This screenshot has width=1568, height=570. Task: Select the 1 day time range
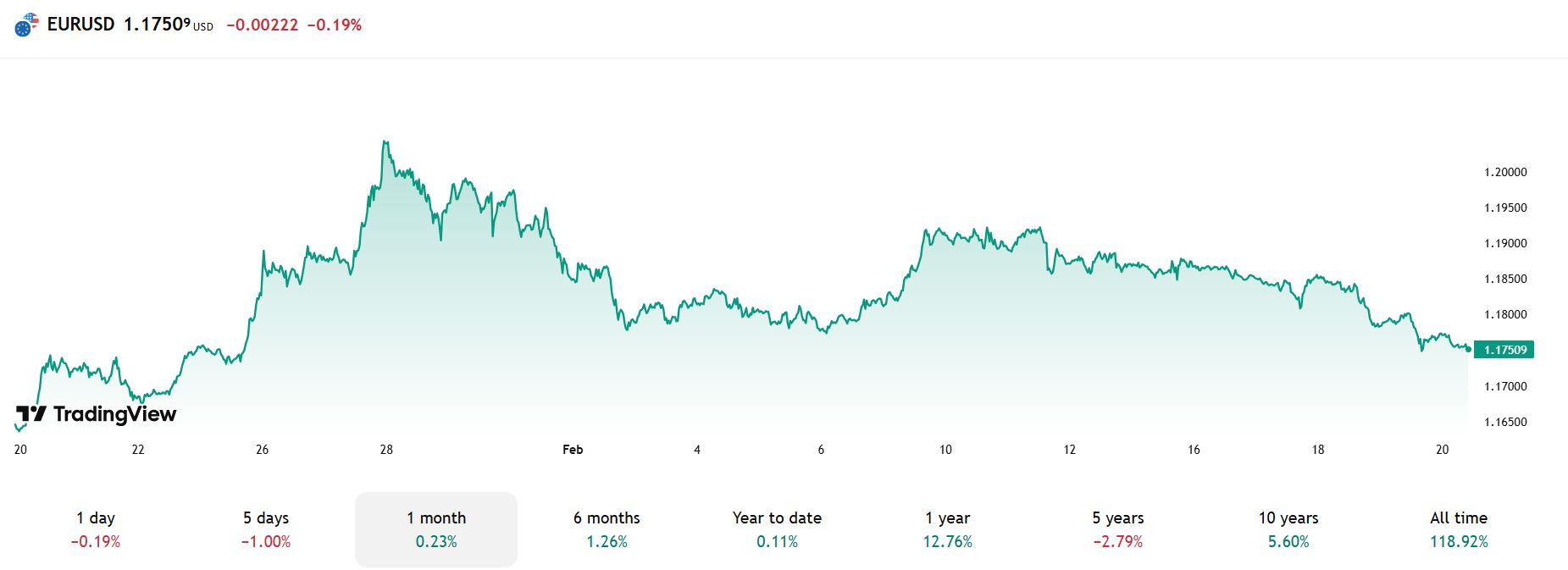[96, 529]
